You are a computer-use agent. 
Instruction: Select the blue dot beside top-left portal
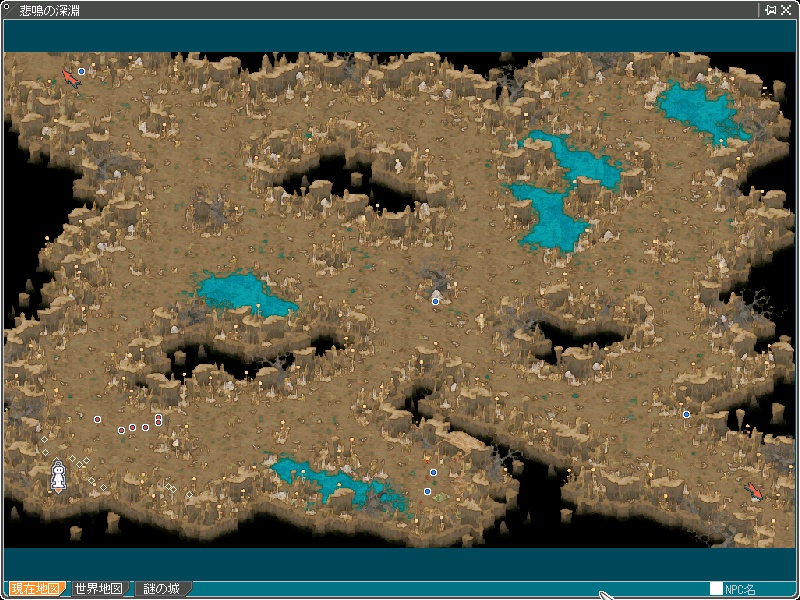point(82,72)
